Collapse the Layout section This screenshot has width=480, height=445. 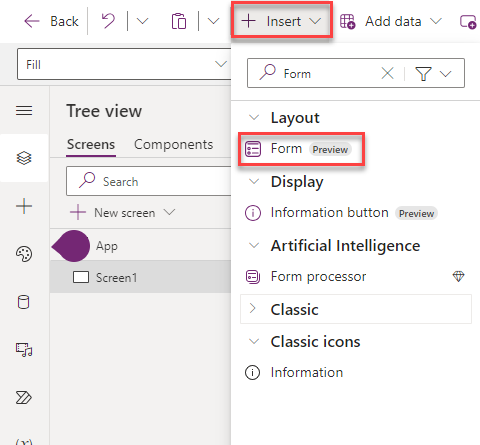tap(254, 118)
